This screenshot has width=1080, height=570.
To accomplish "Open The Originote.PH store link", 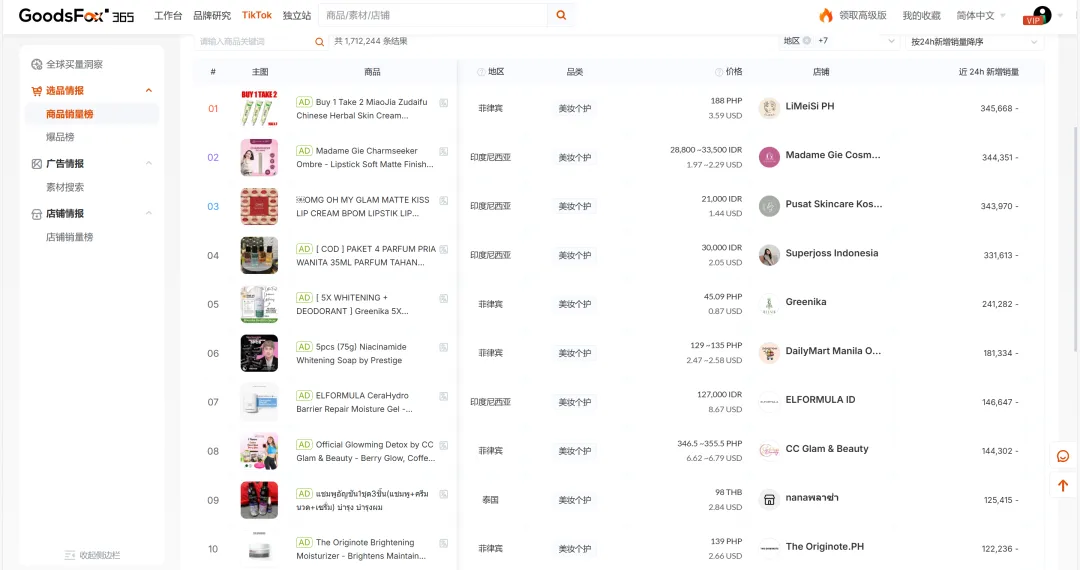I will pyautogui.click(x=824, y=547).
